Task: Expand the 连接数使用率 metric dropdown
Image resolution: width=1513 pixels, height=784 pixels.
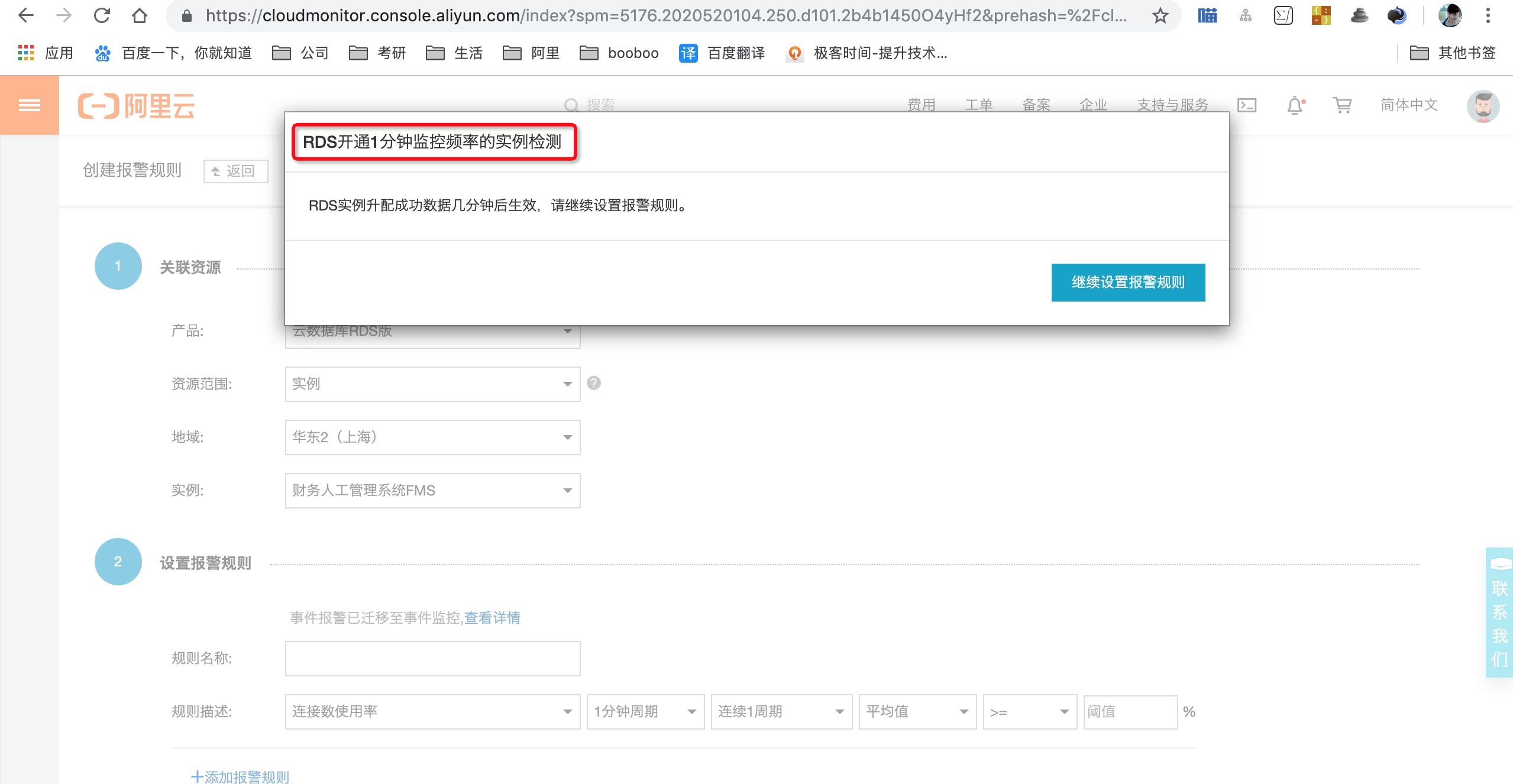Action: pos(432,712)
